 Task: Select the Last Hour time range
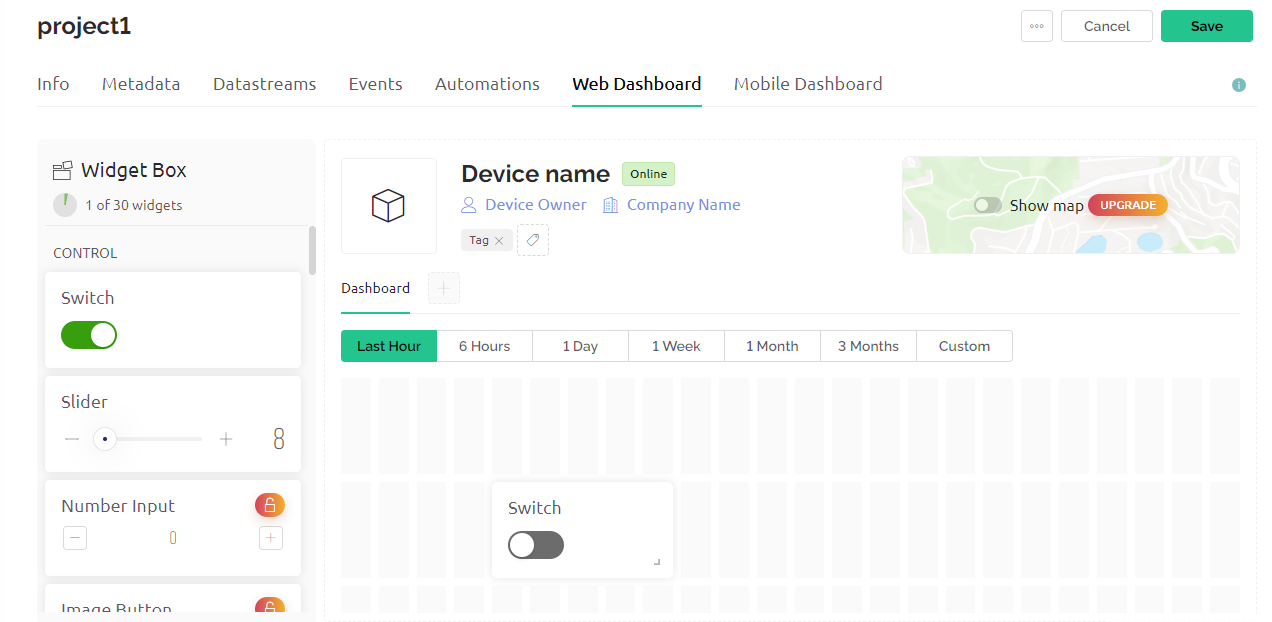coord(389,346)
